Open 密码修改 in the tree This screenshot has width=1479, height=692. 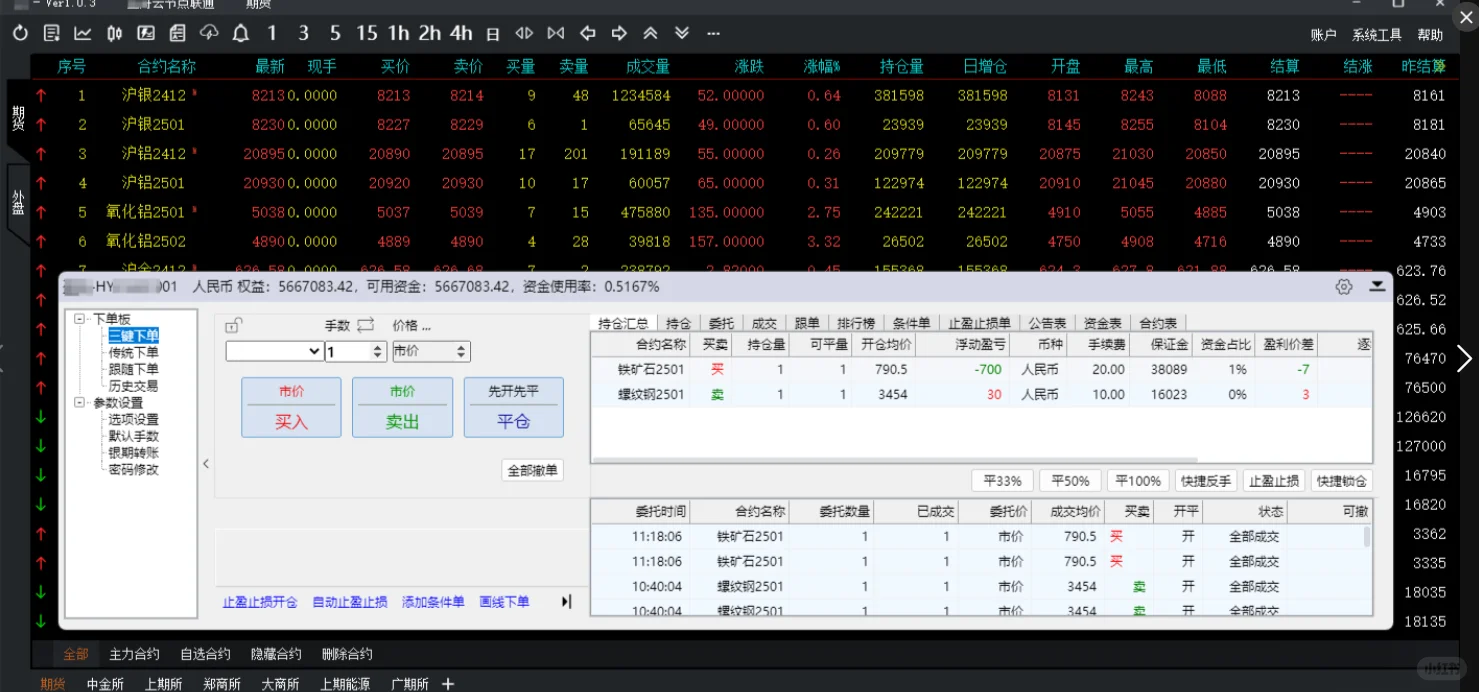(133, 470)
